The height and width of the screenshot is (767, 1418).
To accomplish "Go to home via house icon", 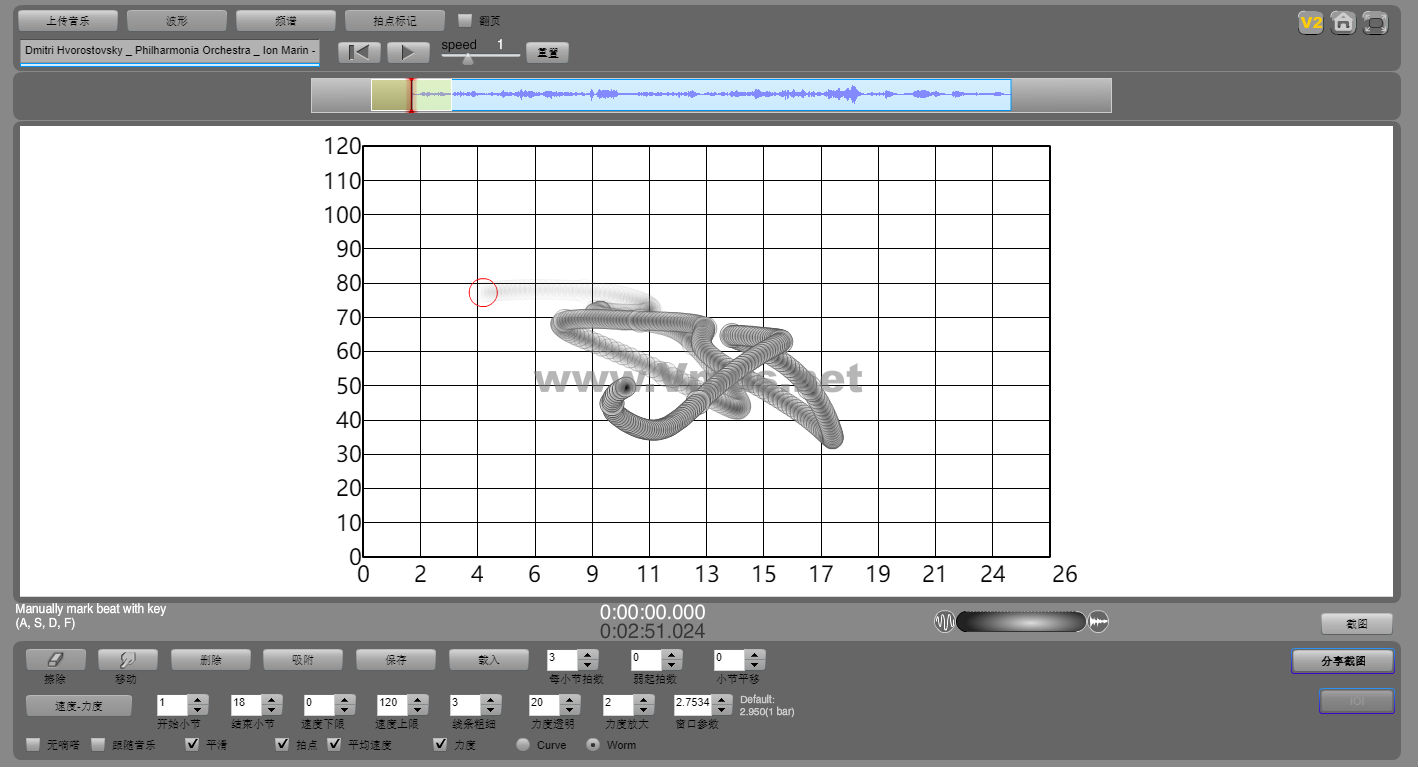I will click(x=1343, y=22).
